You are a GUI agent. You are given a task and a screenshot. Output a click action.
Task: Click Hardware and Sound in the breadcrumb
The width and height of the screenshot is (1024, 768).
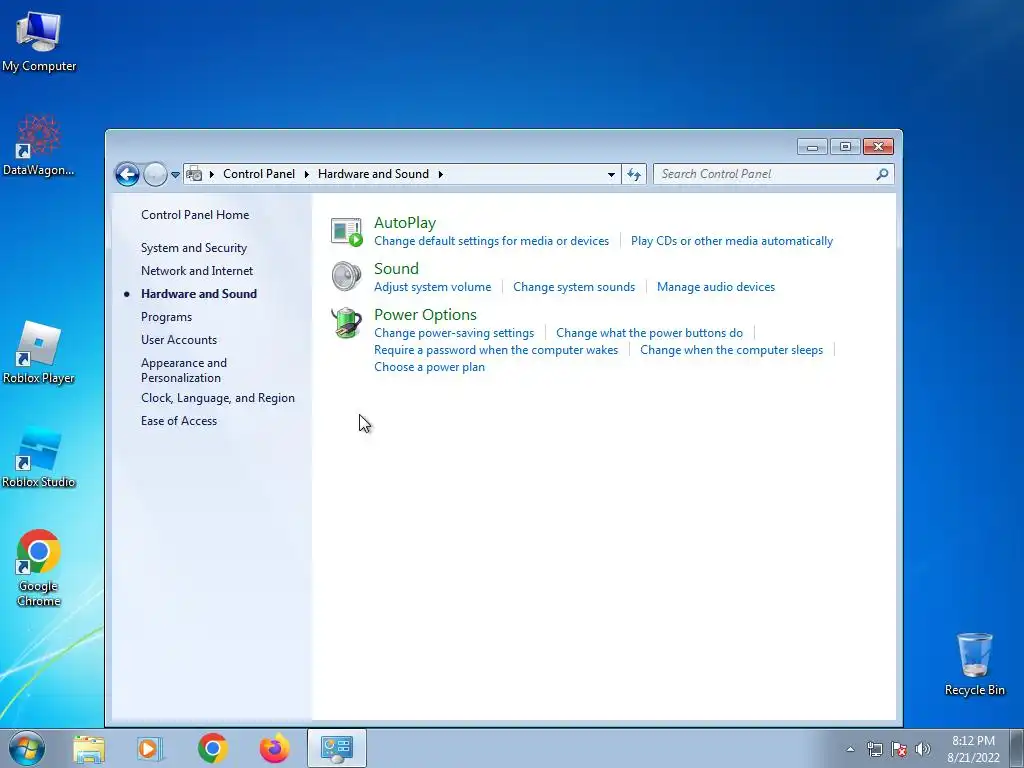click(373, 174)
